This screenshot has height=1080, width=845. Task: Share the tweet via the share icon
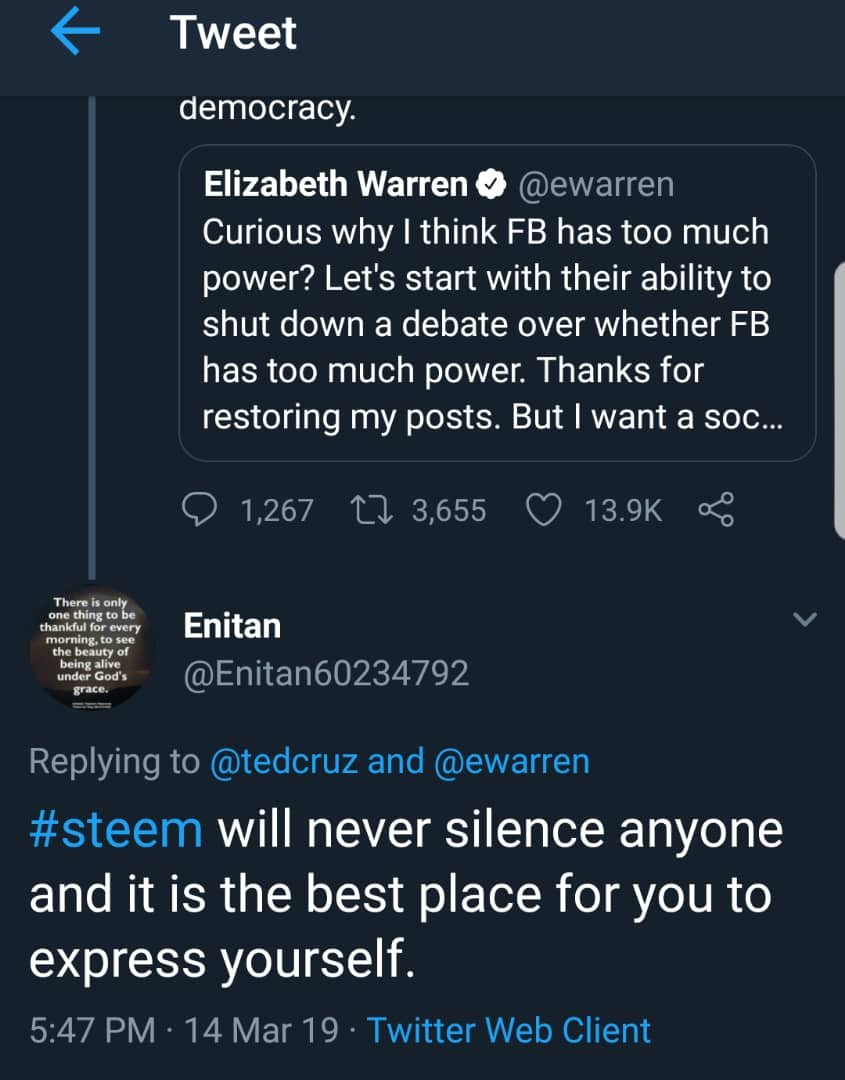(716, 510)
